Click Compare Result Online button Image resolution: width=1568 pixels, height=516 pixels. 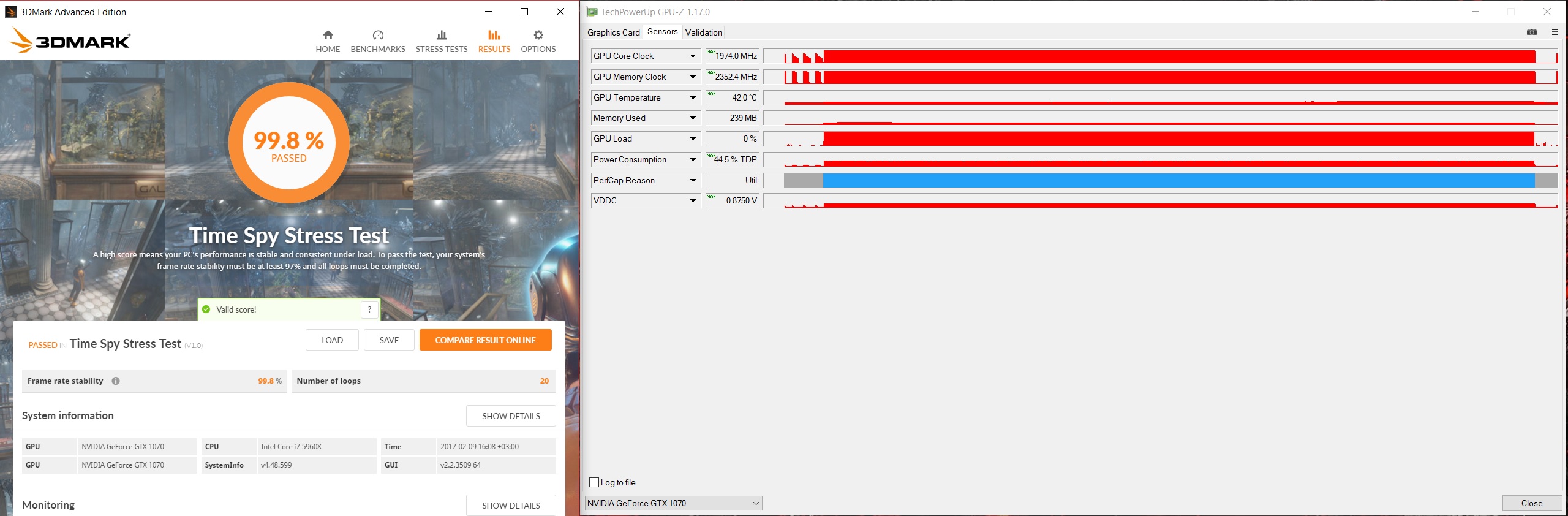[x=485, y=340]
